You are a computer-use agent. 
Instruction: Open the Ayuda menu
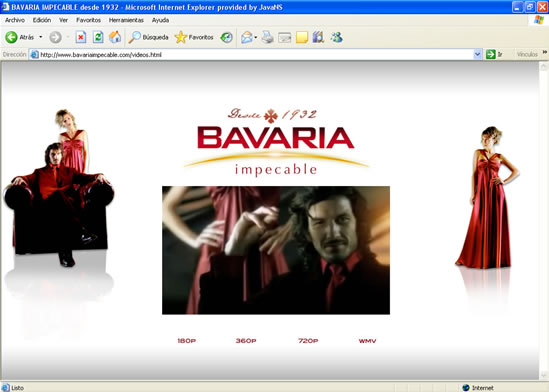pos(160,20)
